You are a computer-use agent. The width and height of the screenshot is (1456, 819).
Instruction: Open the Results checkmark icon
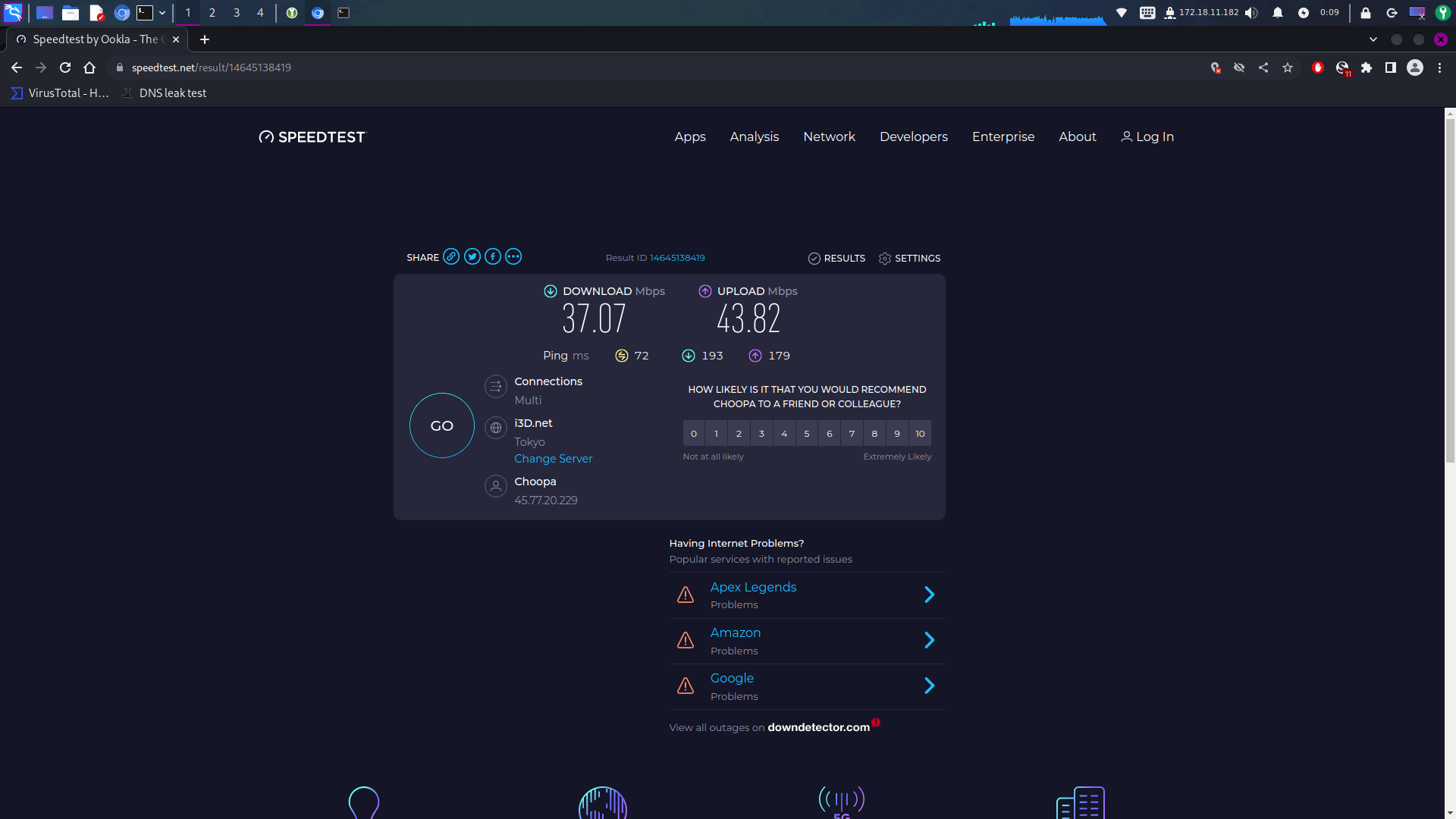pos(814,259)
